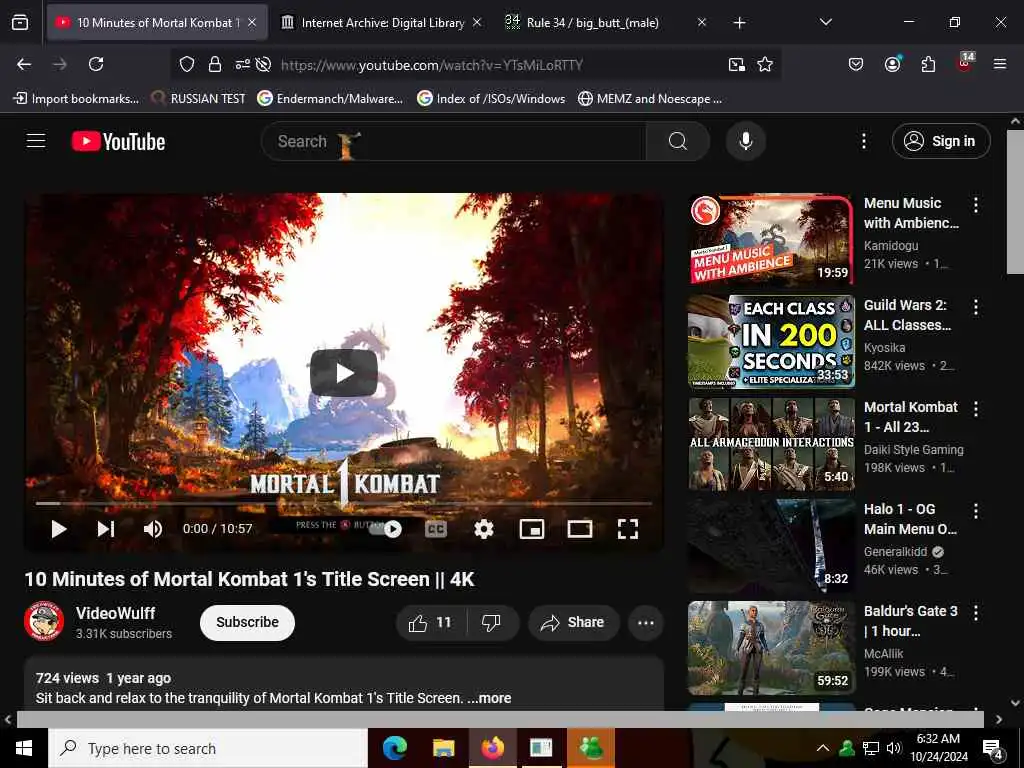The image size is (1024, 768).
Task: Skip to the next video
Action: pos(106,528)
